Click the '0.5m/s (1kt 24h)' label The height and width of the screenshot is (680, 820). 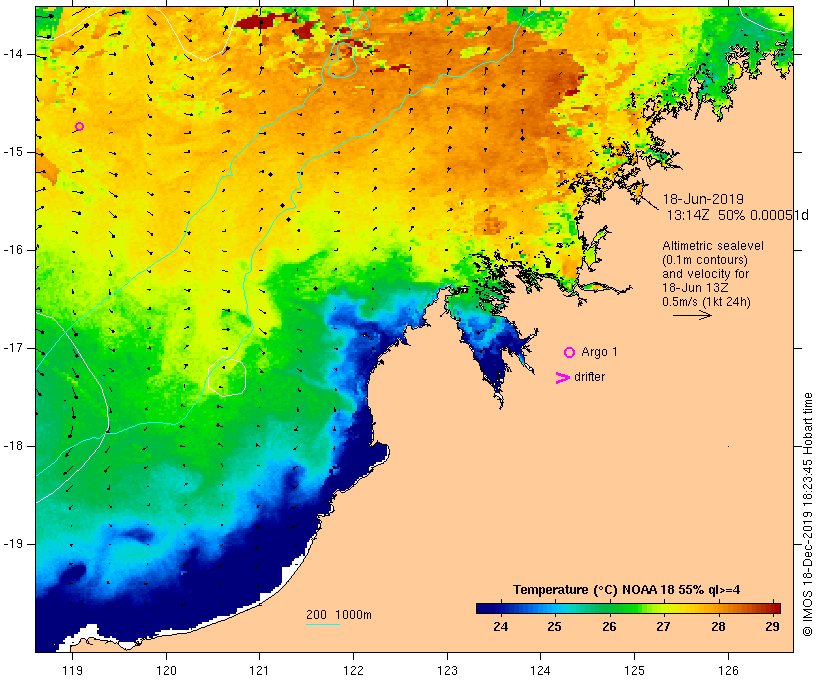tap(706, 302)
